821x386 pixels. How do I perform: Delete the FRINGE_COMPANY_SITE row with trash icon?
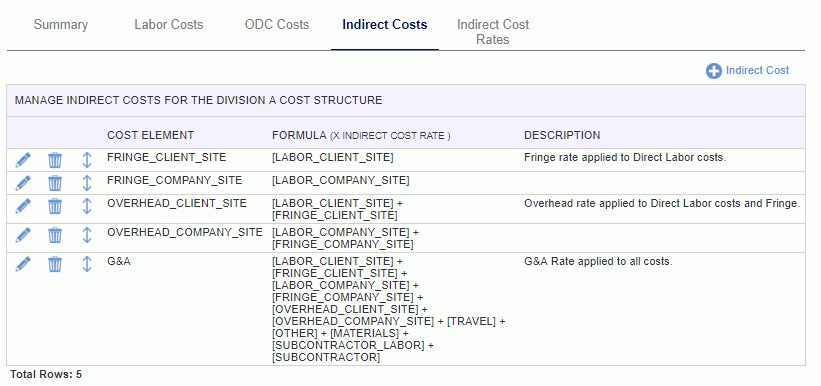point(55,183)
